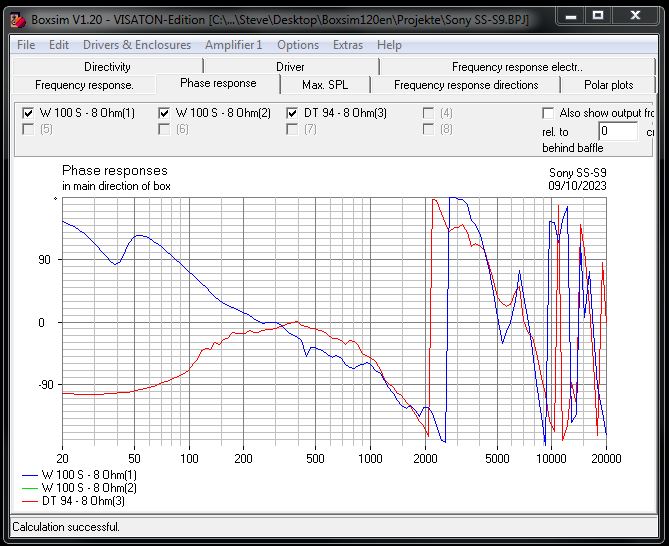The image size is (669, 546).
Task: Open the Options menu
Action: pyautogui.click(x=298, y=45)
